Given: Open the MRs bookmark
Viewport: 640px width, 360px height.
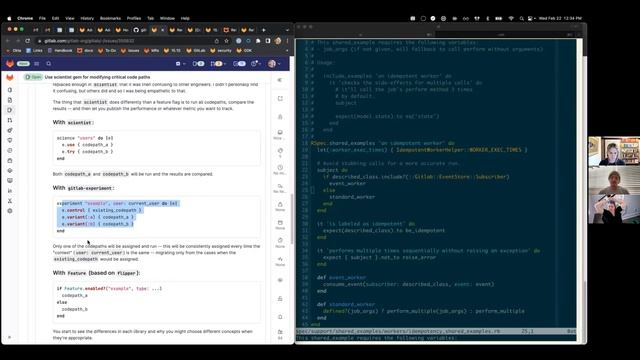Looking at the screenshot, I should (151, 51).
